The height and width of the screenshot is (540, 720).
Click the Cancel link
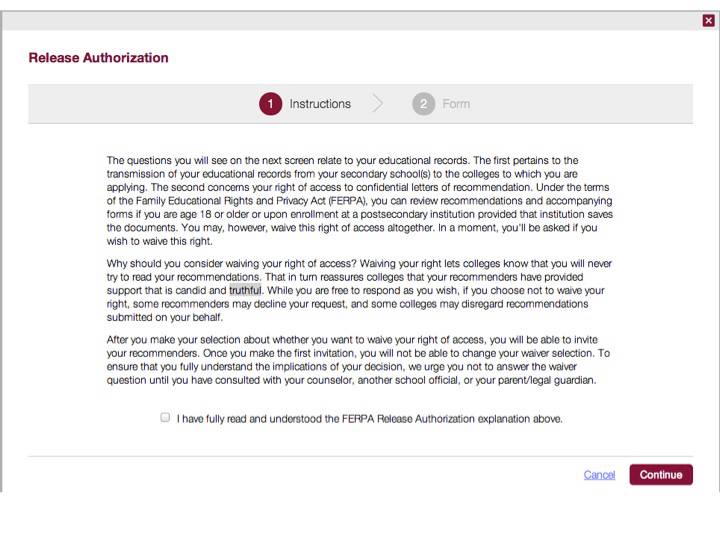point(599,475)
